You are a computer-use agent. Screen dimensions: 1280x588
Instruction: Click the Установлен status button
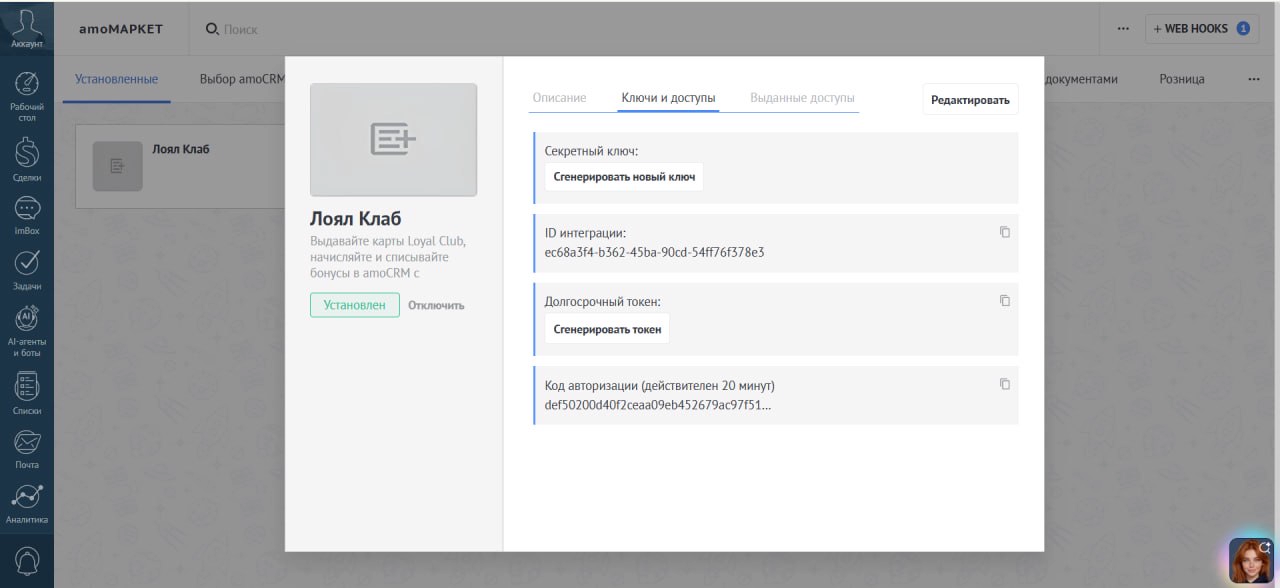click(354, 305)
